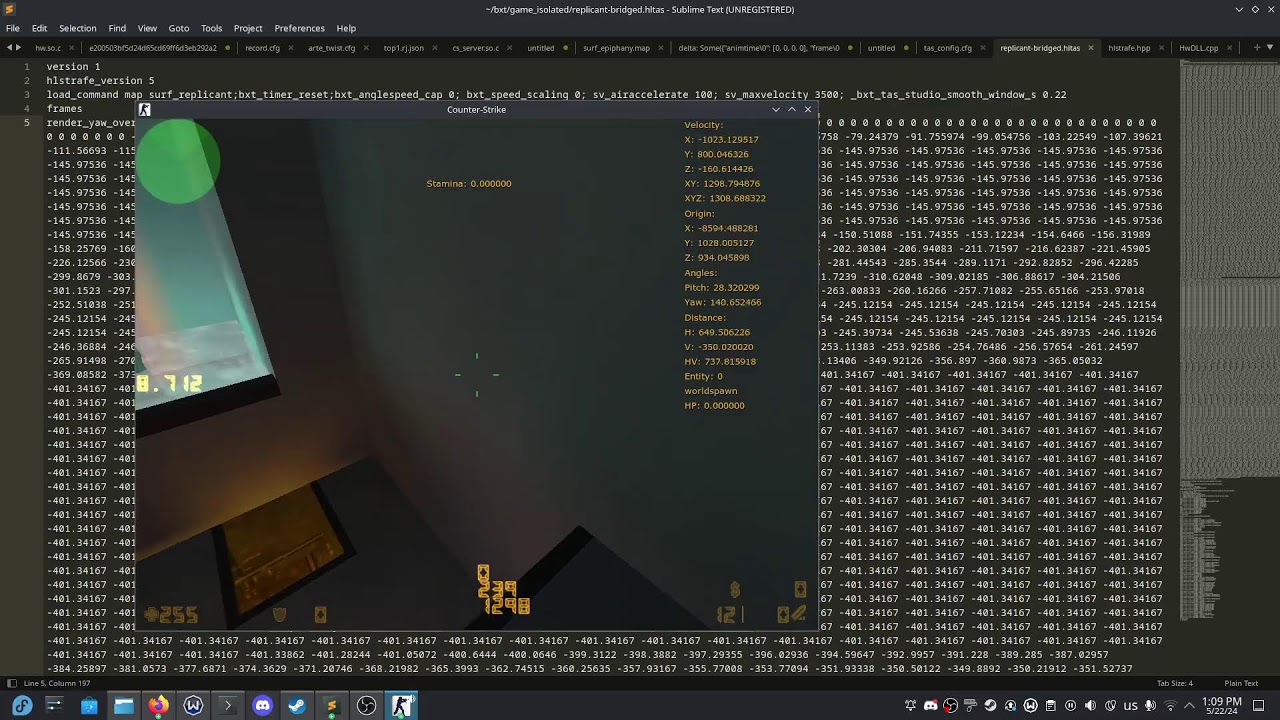This screenshot has width=1280, height=720.
Task: Change Plain Text syntax in status bar
Action: click(1241, 683)
